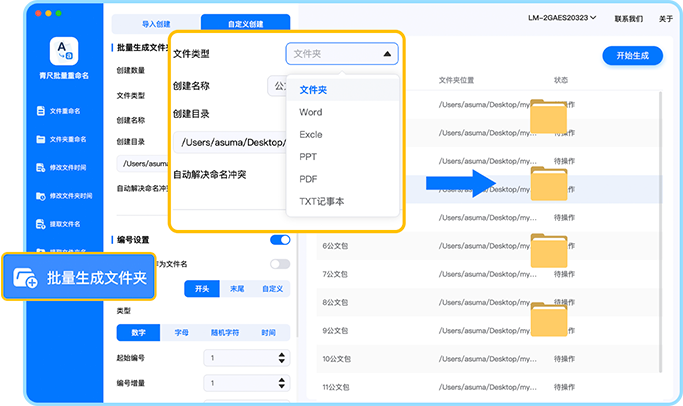683x406 pixels.
Task: Increase the 起始编号 stepper value
Action: [x=279, y=353]
